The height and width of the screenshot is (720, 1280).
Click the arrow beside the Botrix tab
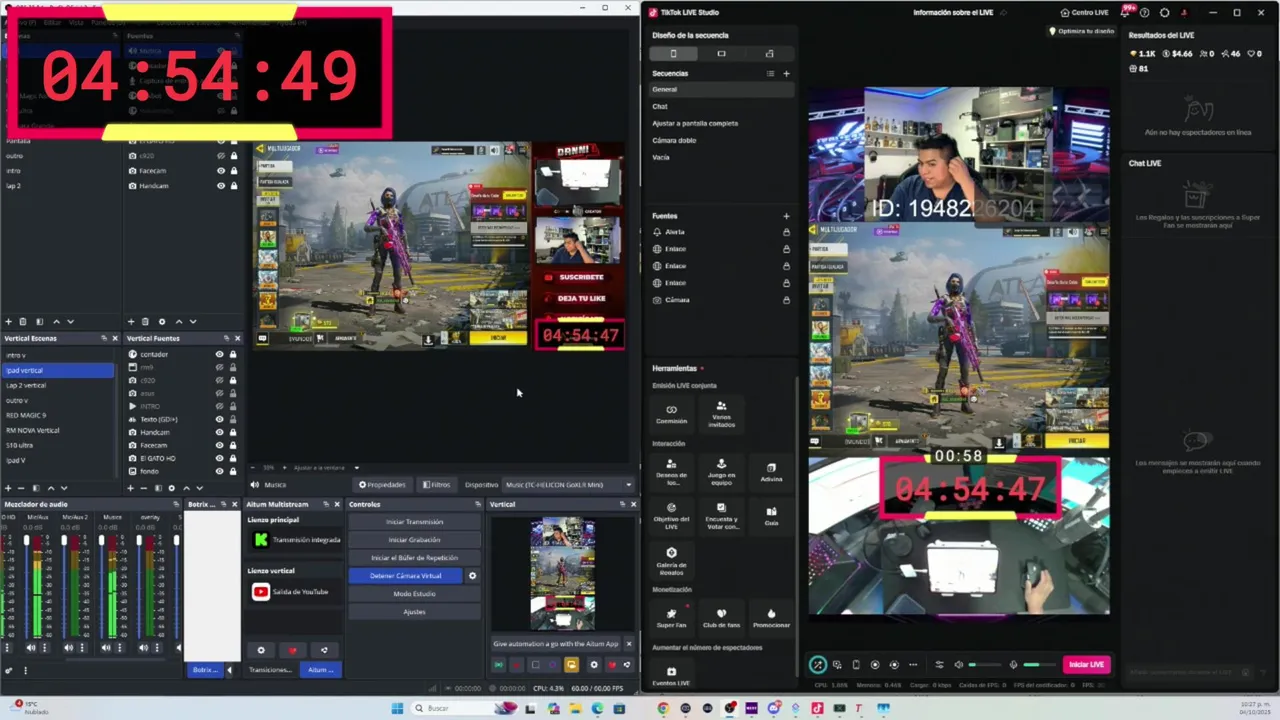[x=229, y=670]
